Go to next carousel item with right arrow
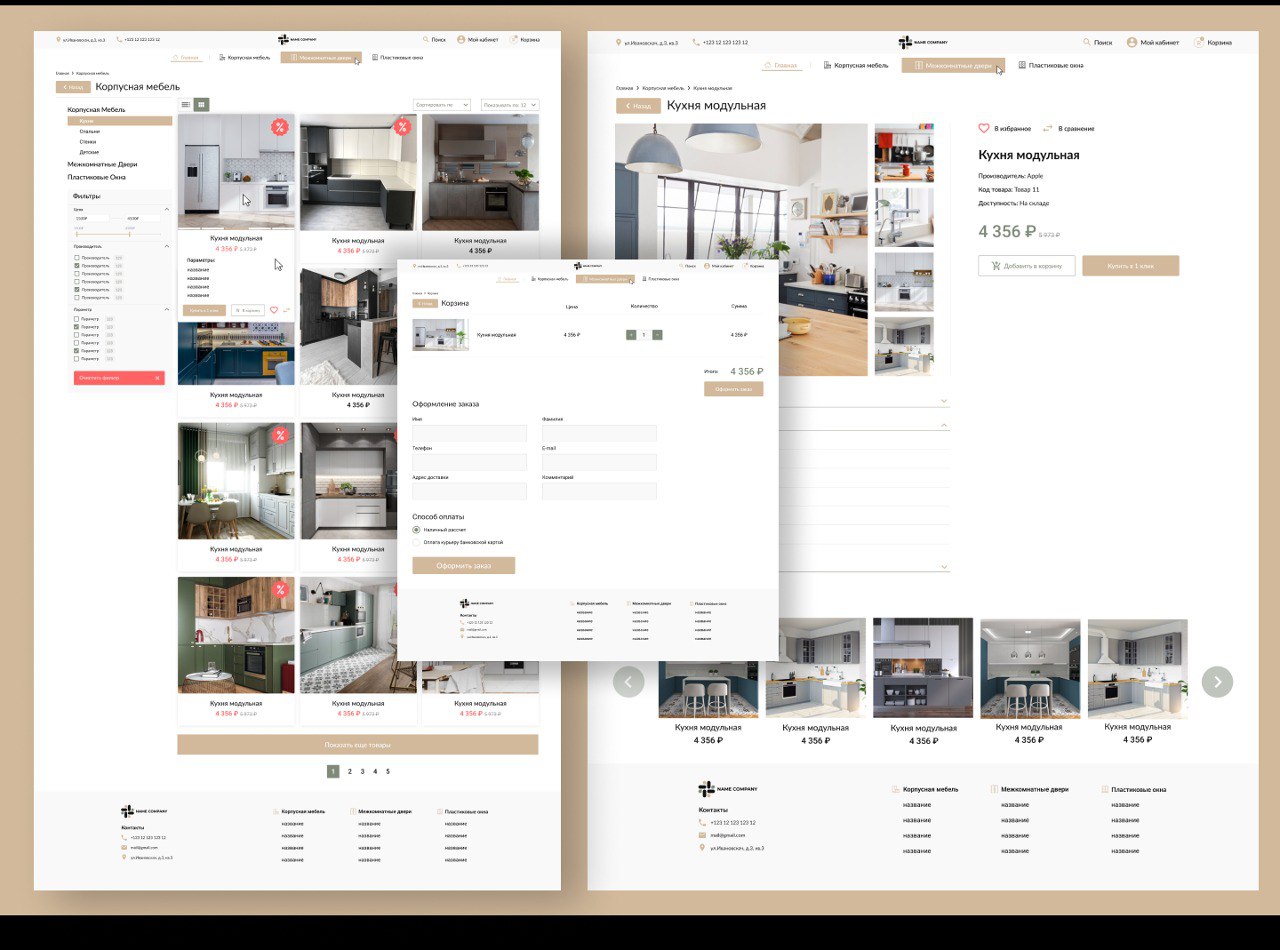1280x950 pixels. (1217, 682)
